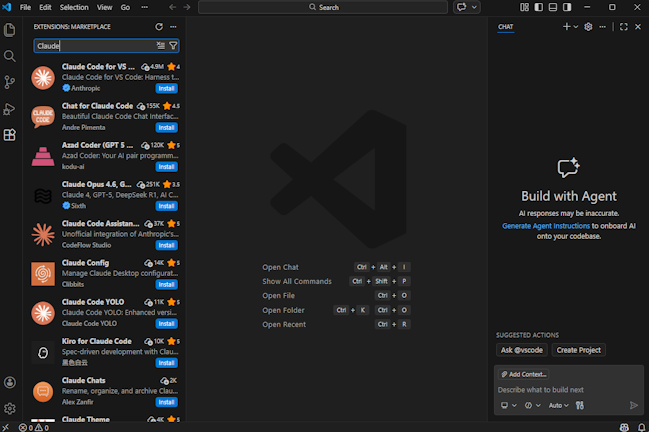Click Create Project suggested action
The image size is (649, 432).
(578, 350)
